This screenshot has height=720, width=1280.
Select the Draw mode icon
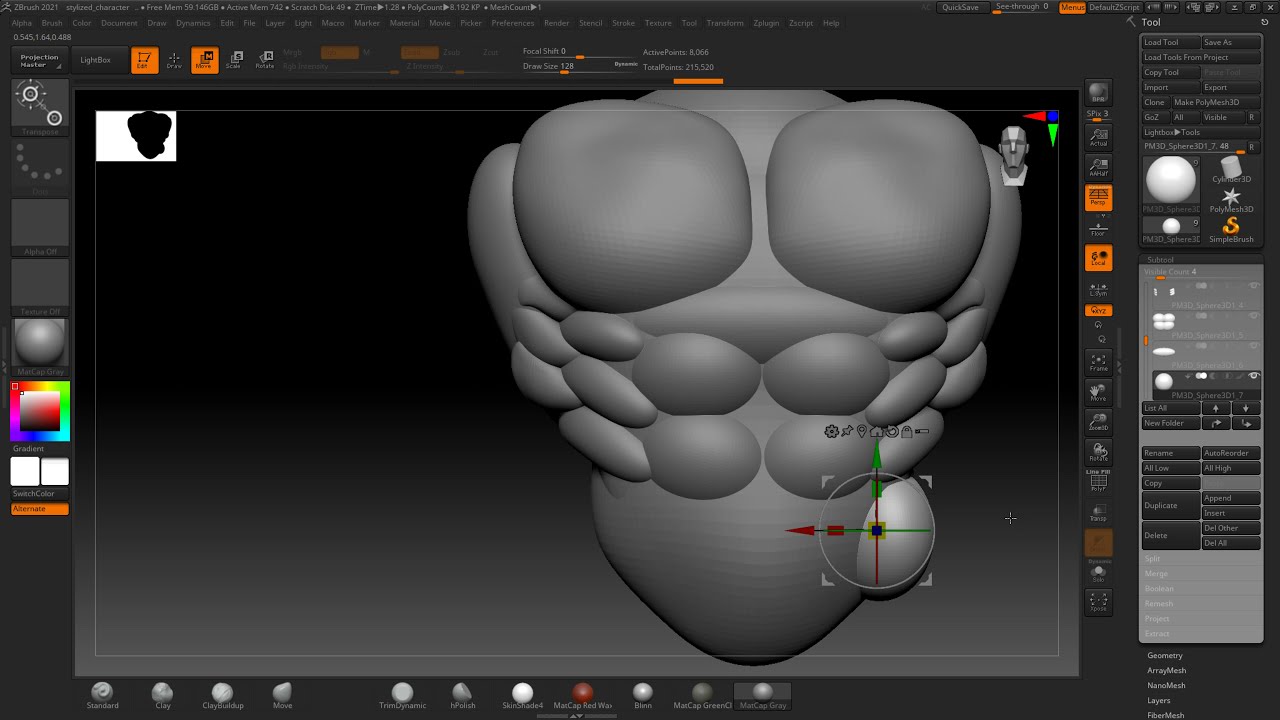174,60
